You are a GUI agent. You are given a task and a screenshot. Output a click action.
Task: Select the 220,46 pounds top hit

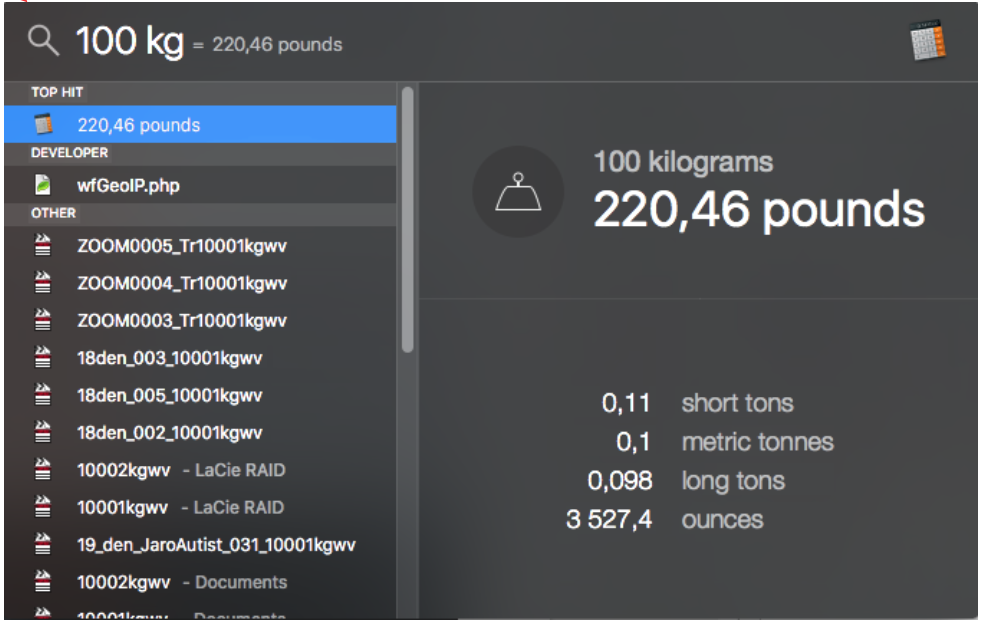(x=139, y=125)
